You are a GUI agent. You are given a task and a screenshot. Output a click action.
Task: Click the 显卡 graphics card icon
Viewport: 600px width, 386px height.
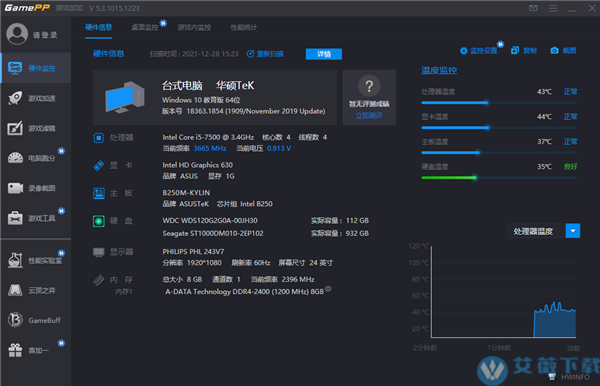[99, 166]
